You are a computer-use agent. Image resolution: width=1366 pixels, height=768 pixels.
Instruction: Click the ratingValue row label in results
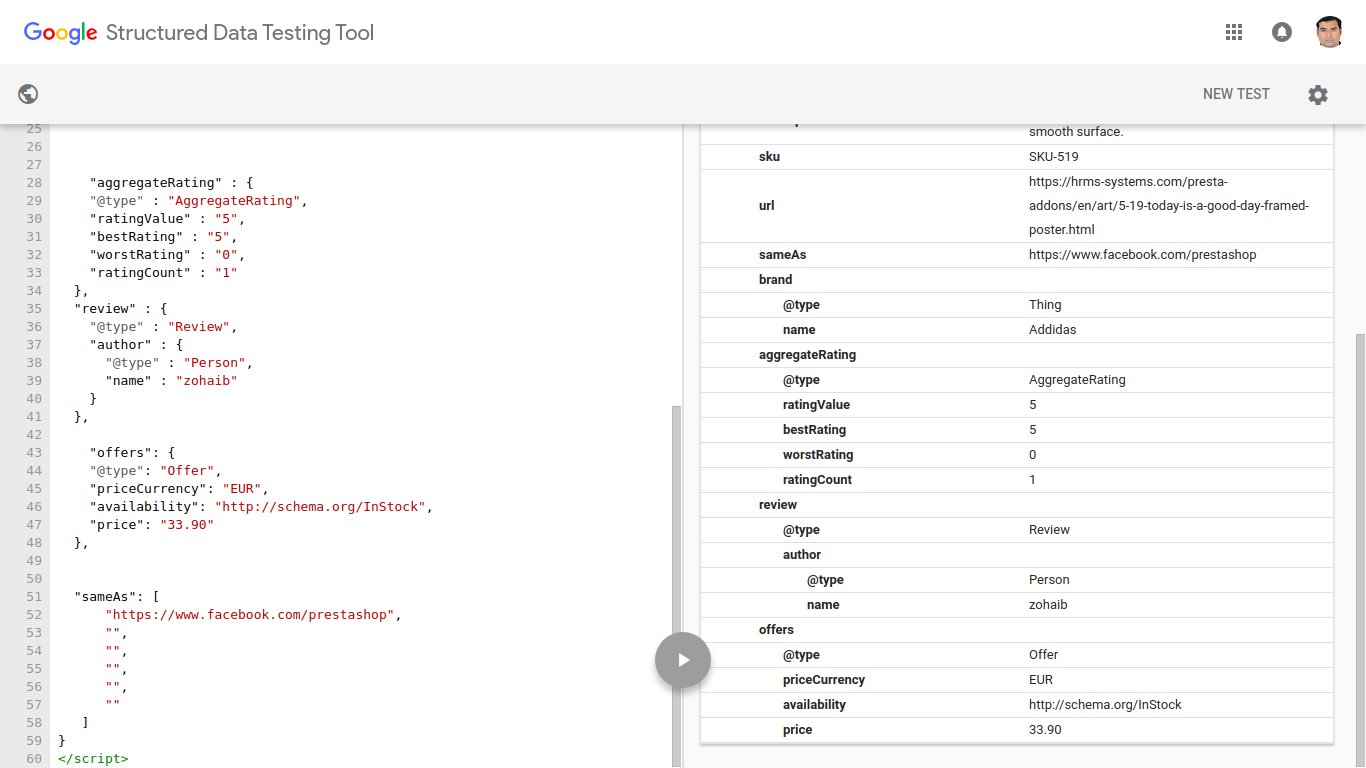click(816, 405)
